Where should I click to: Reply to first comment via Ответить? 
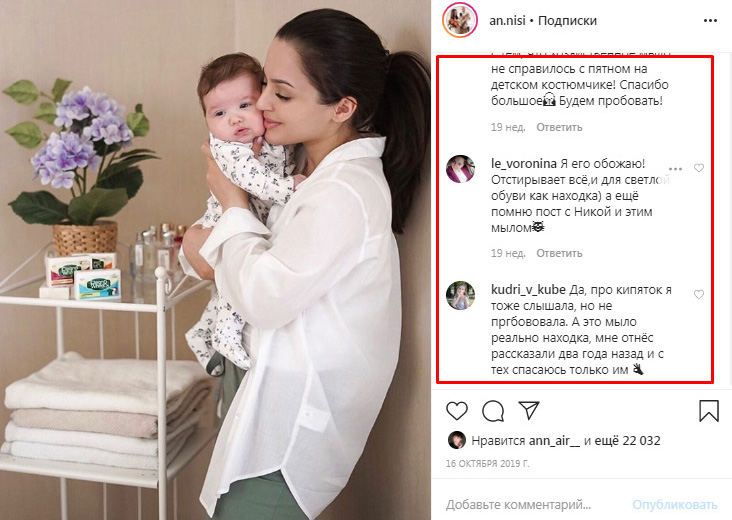pyautogui.click(x=559, y=127)
